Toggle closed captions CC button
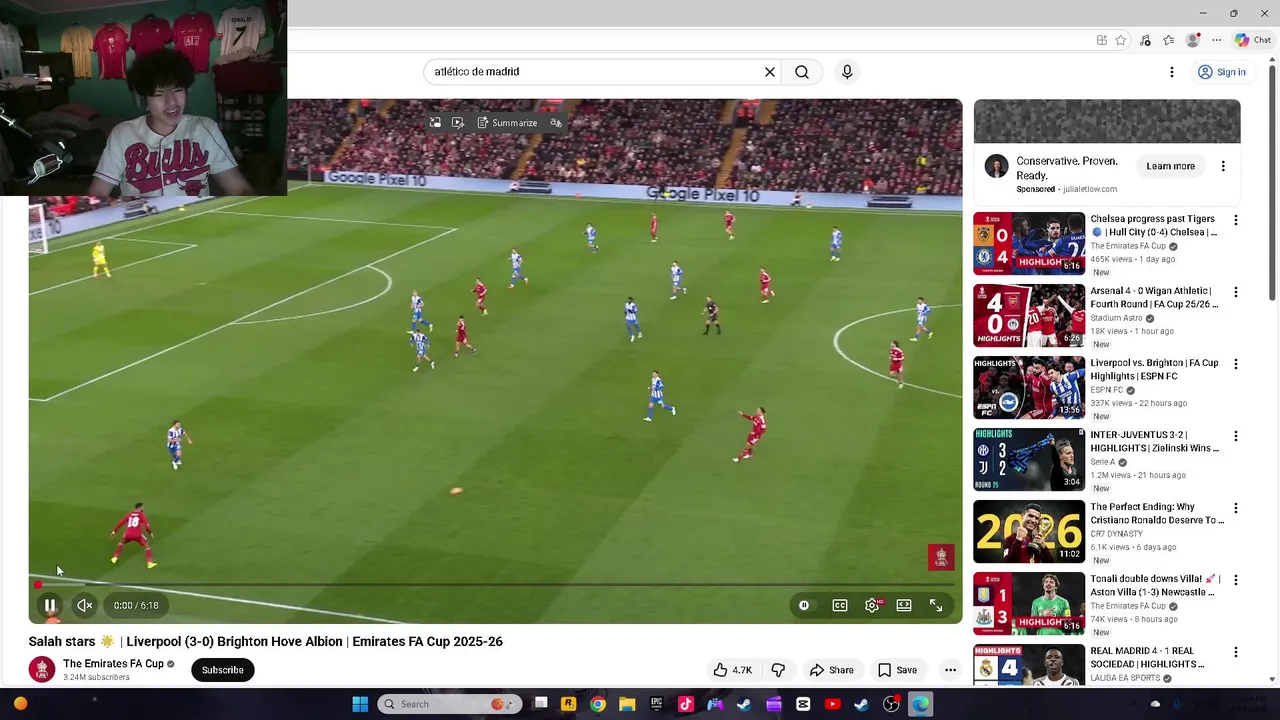Image resolution: width=1280 pixels, height=720 pixels. tap(840, 605)
